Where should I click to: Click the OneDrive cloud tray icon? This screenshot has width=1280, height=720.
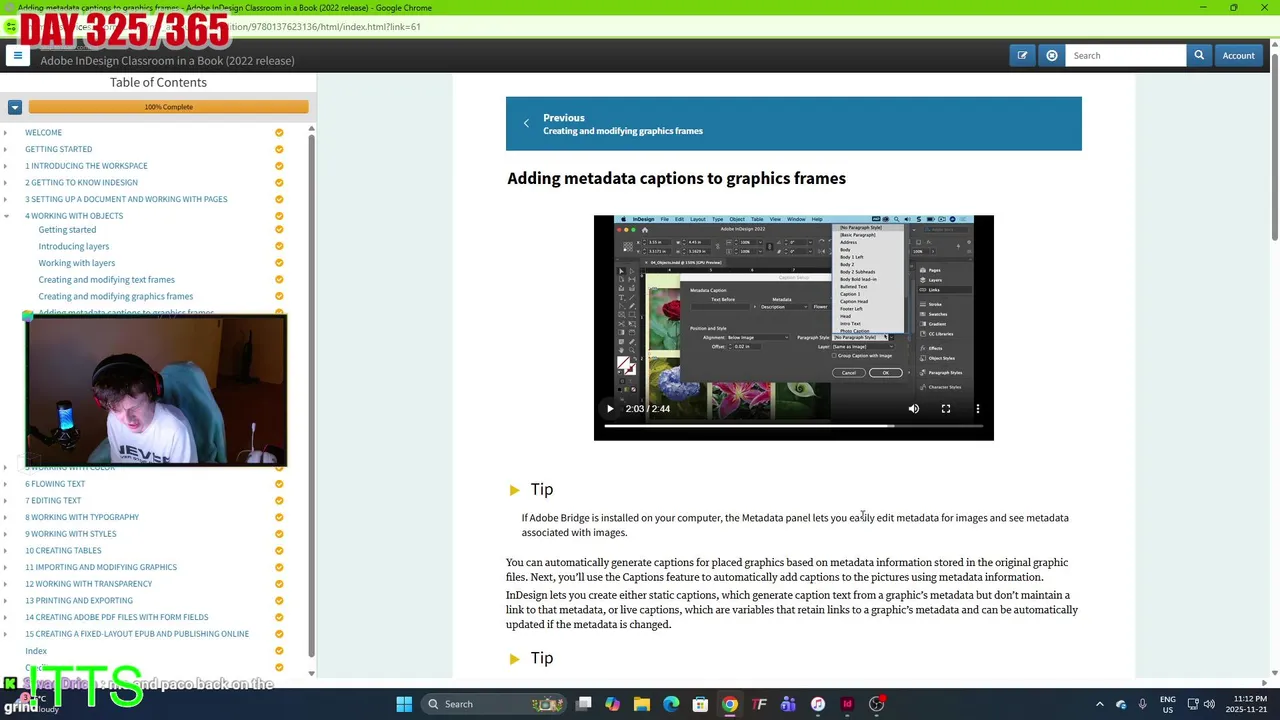coord(1121,704)
